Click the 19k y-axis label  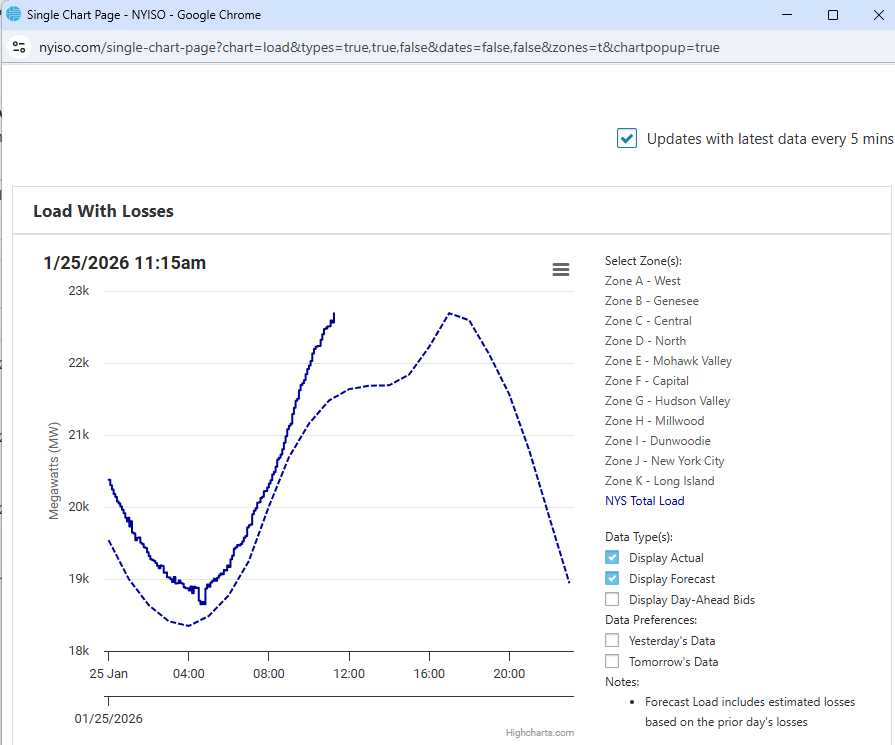[79, 578]
